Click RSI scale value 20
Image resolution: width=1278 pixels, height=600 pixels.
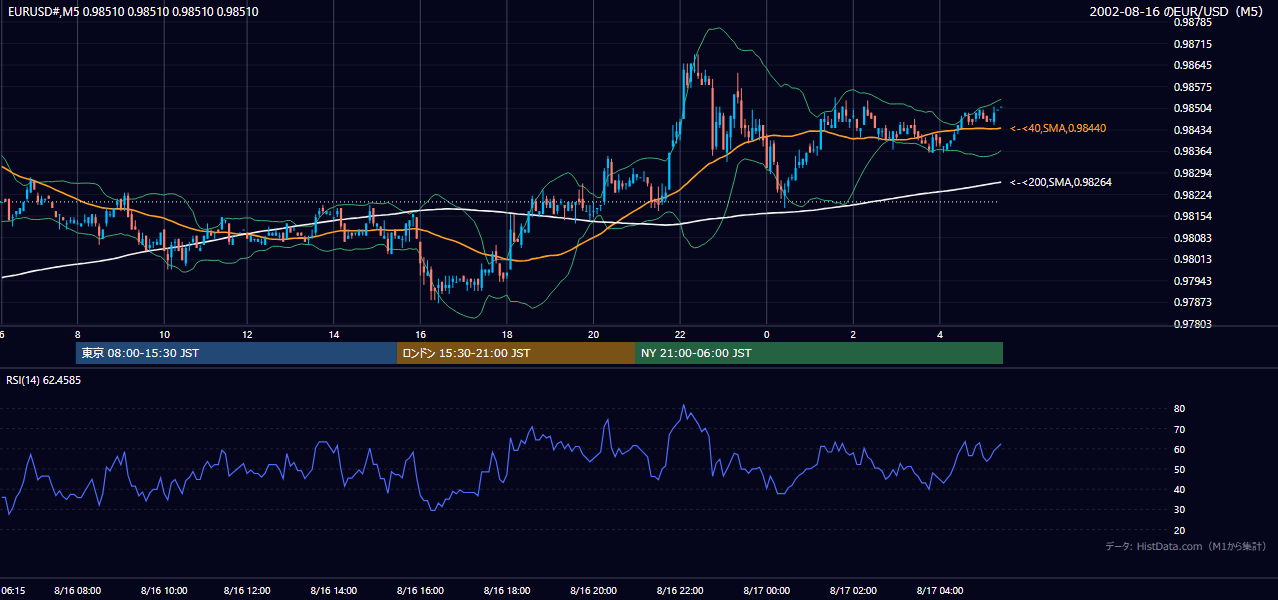coord(1179,530)
